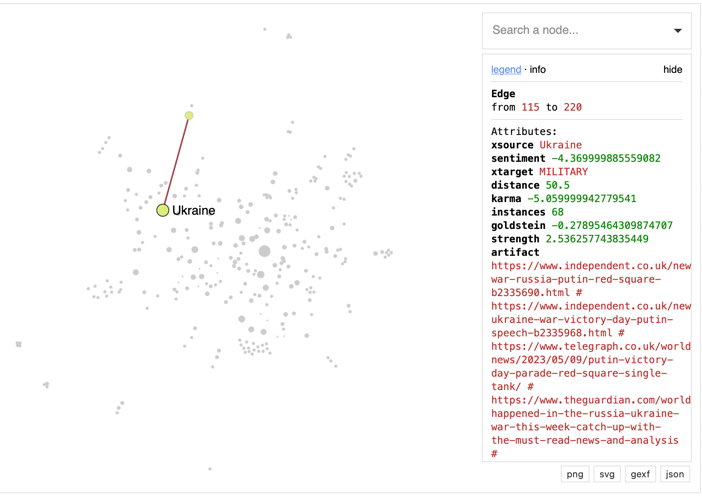Switch to the info tab
Image resolution: width=702 pixels, height=497 pixels.
pos(538,70)
